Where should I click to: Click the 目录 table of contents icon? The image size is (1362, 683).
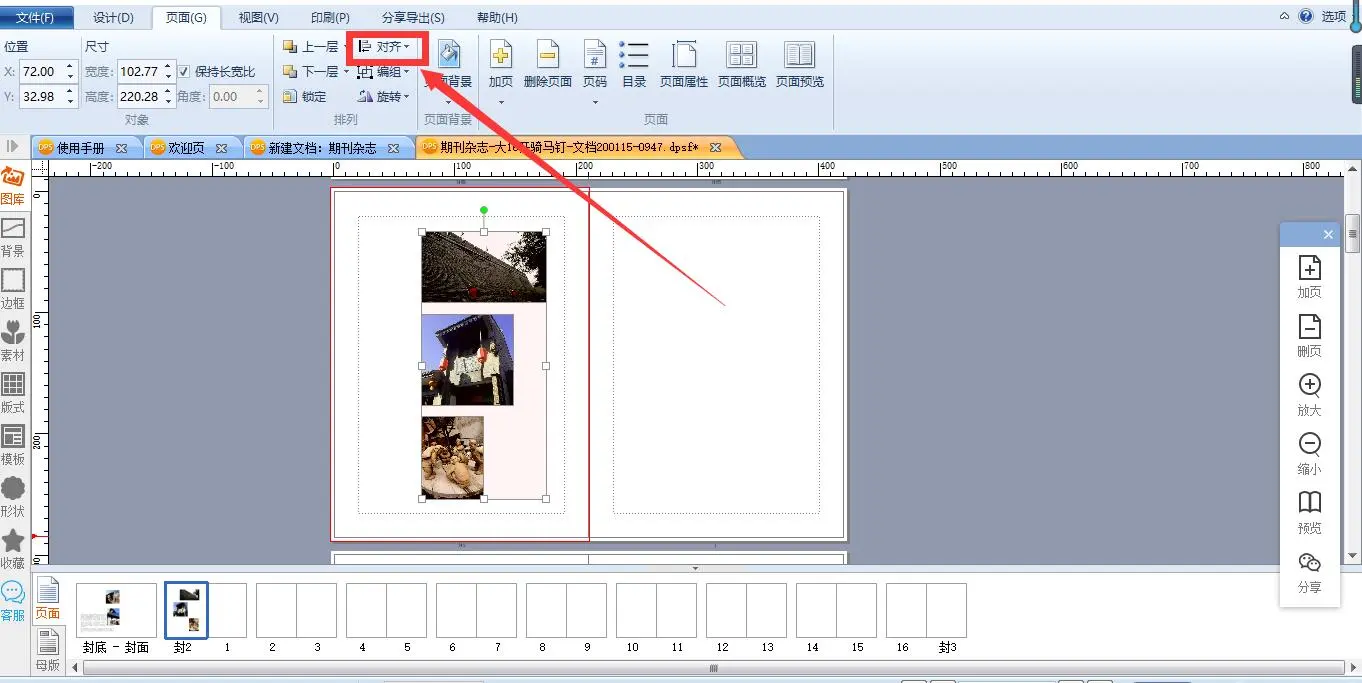pyautogui.click(x=634, y=55)
